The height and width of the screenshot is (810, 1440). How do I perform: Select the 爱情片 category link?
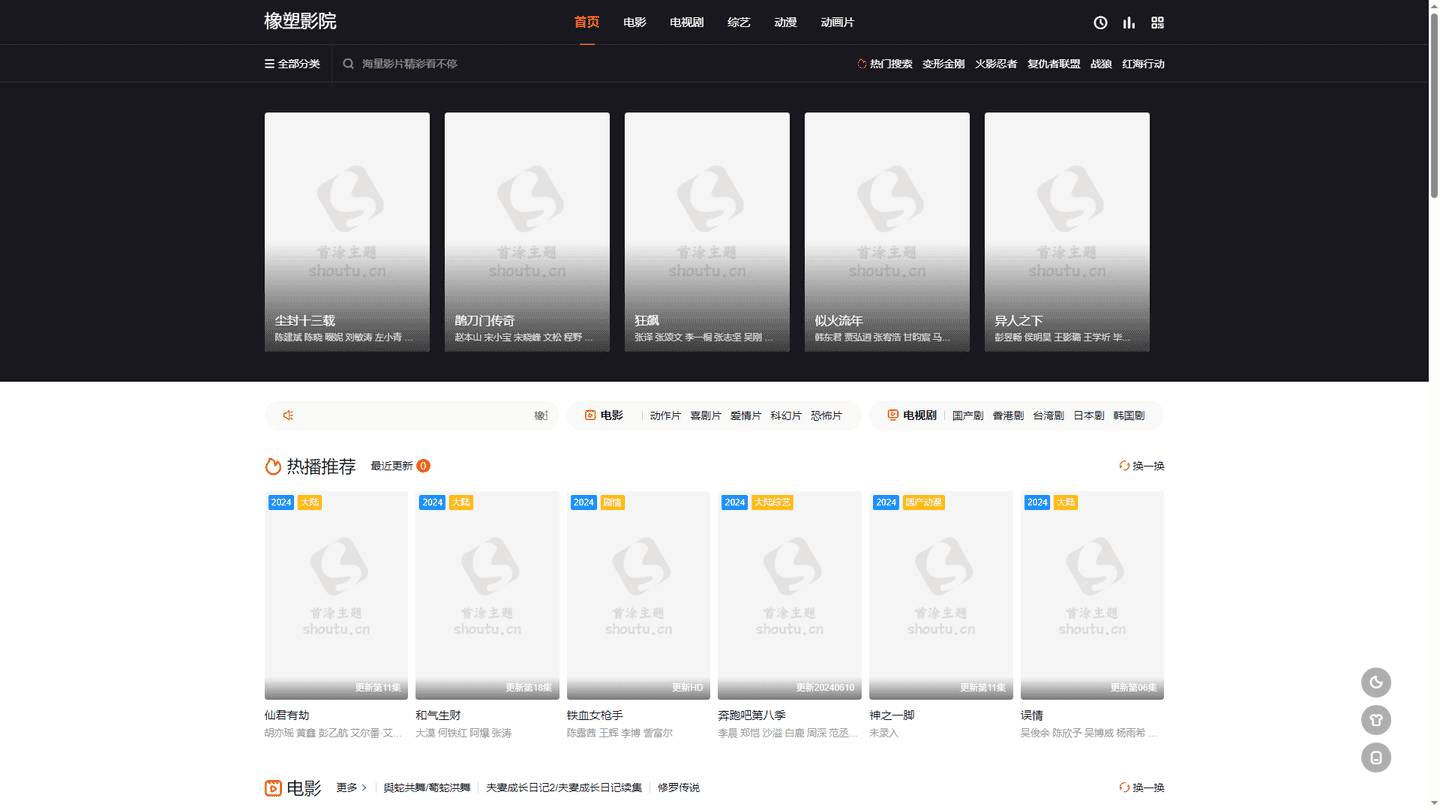pyautogui.click(x=745, y=415)
